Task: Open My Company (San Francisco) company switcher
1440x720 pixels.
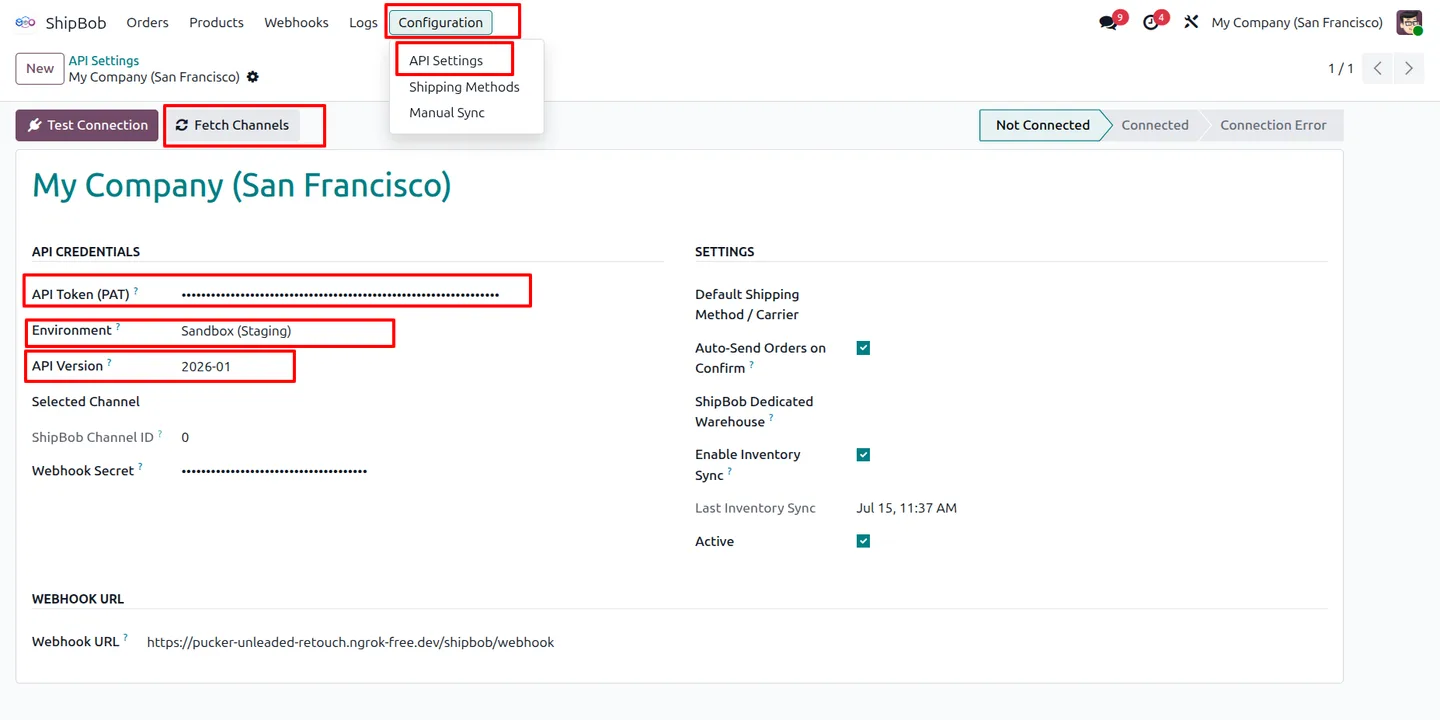Action: (x=1297, y=22)
